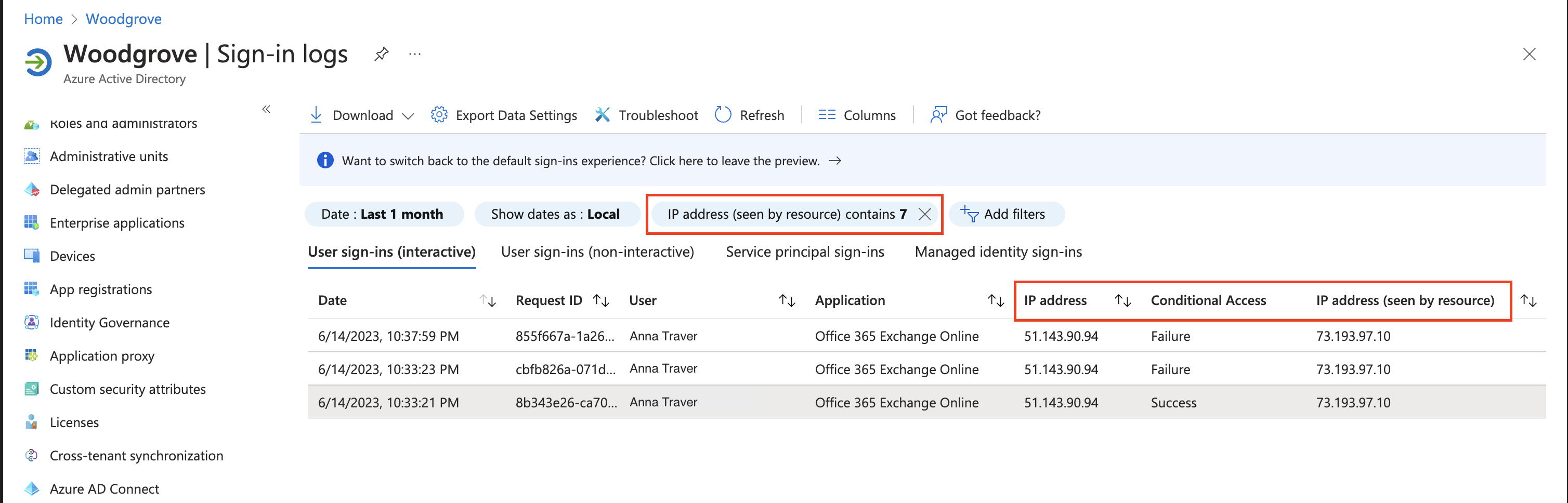The width and height of the screenshot is (1568, 503).
Task: Open the Date Last 1 month filter
Action: click(x=384, y=214)
